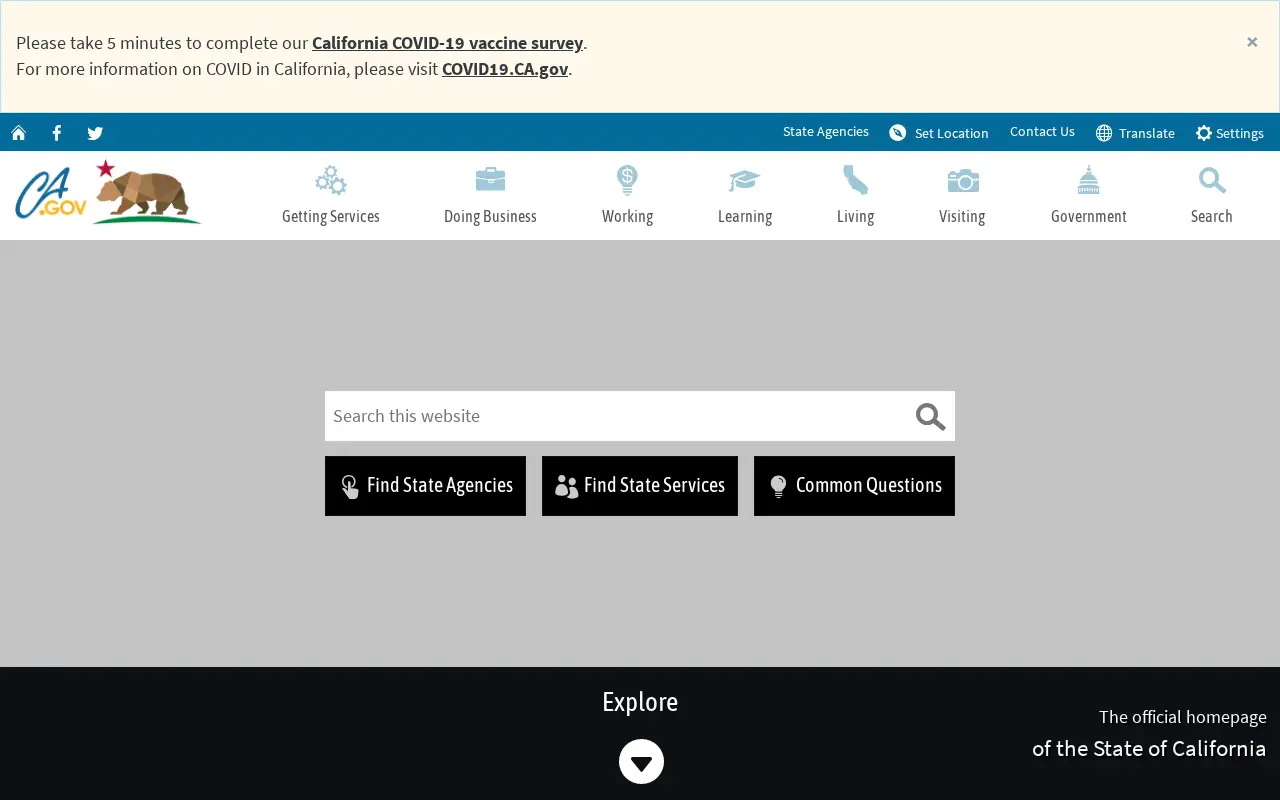Click the Settings gear icon

[x=1204, y=133]
